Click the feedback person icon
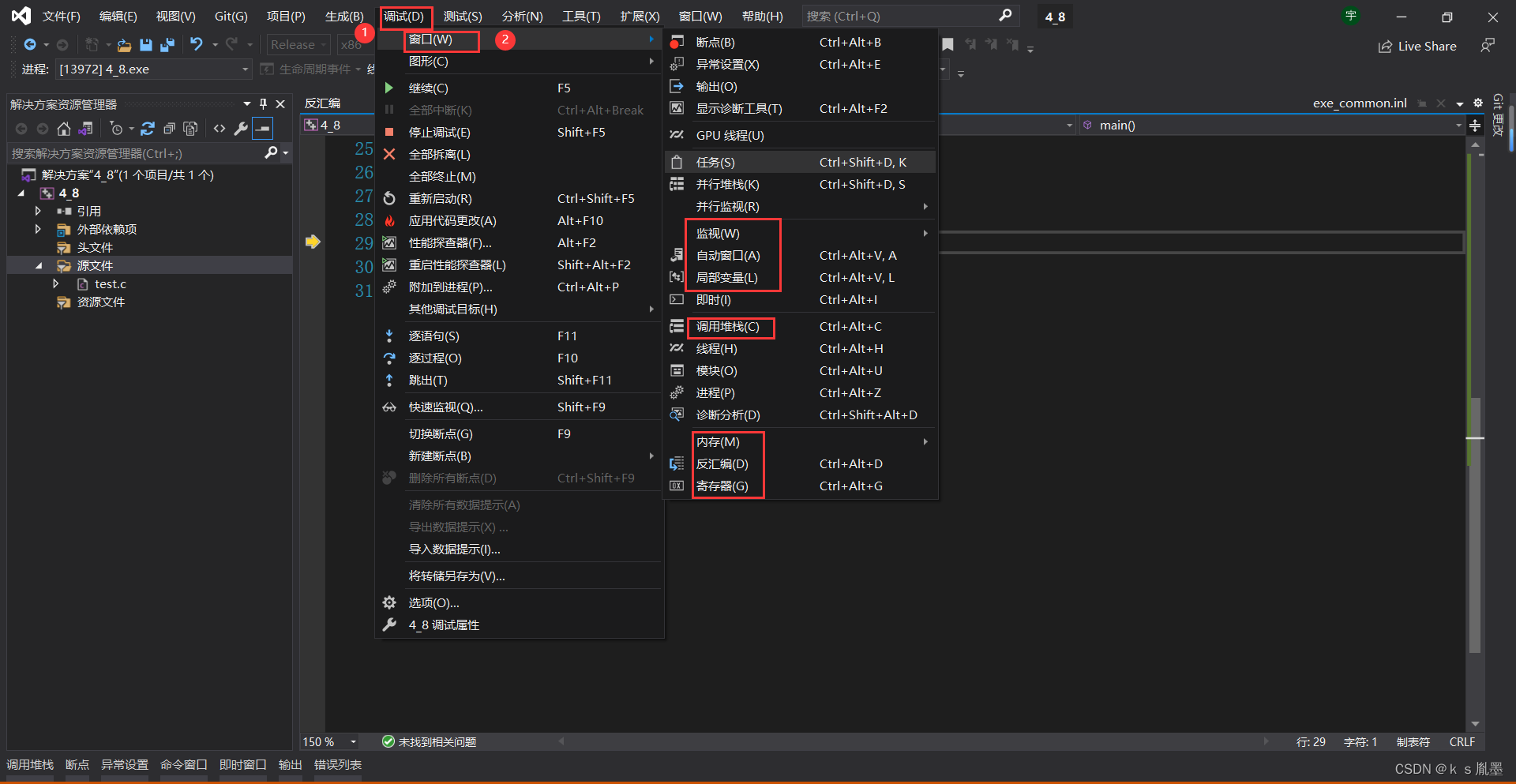 pyautogui.click(x=1488, y=46)
